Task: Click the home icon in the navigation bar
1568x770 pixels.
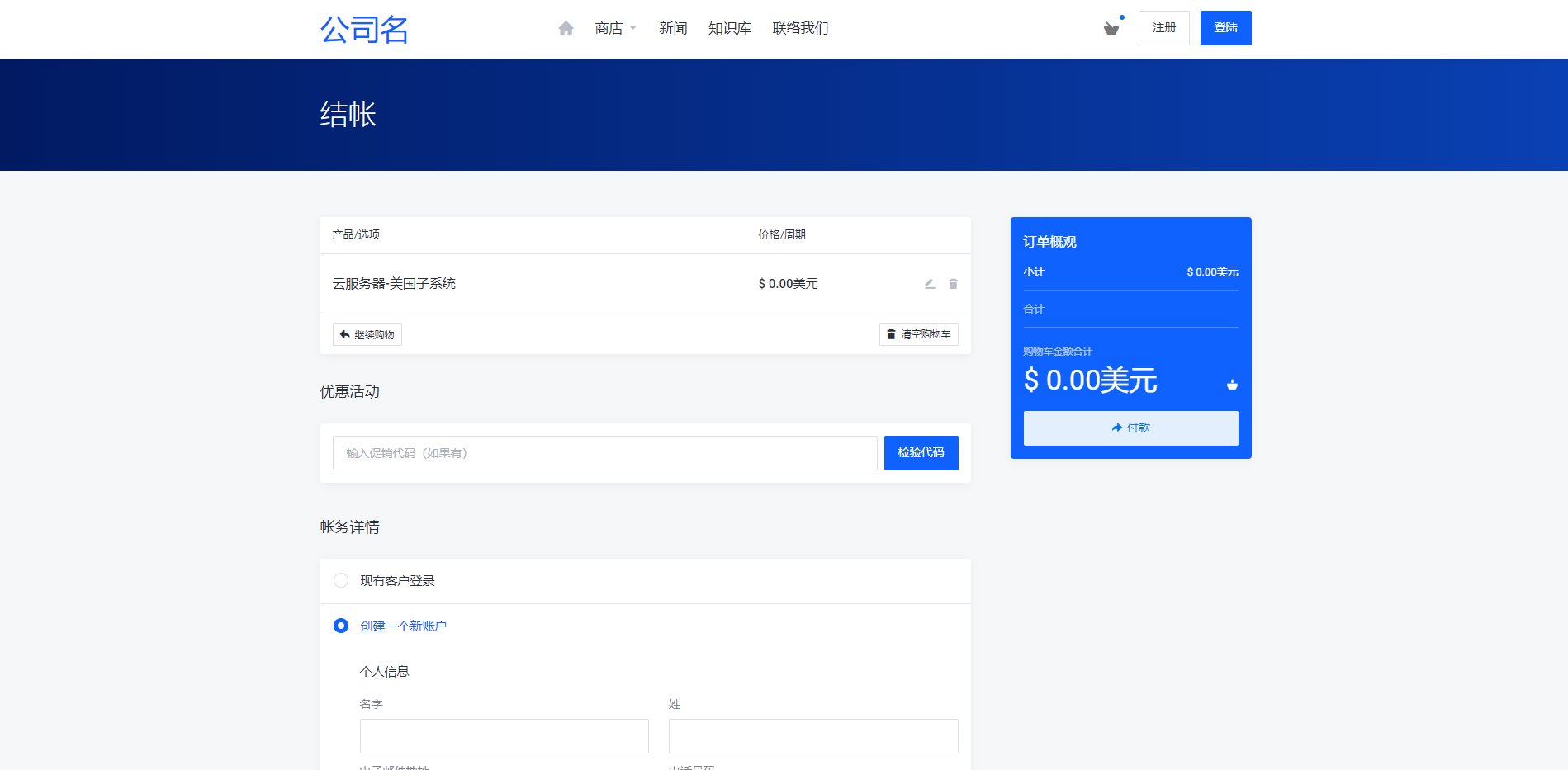Action: click(566, 27)
